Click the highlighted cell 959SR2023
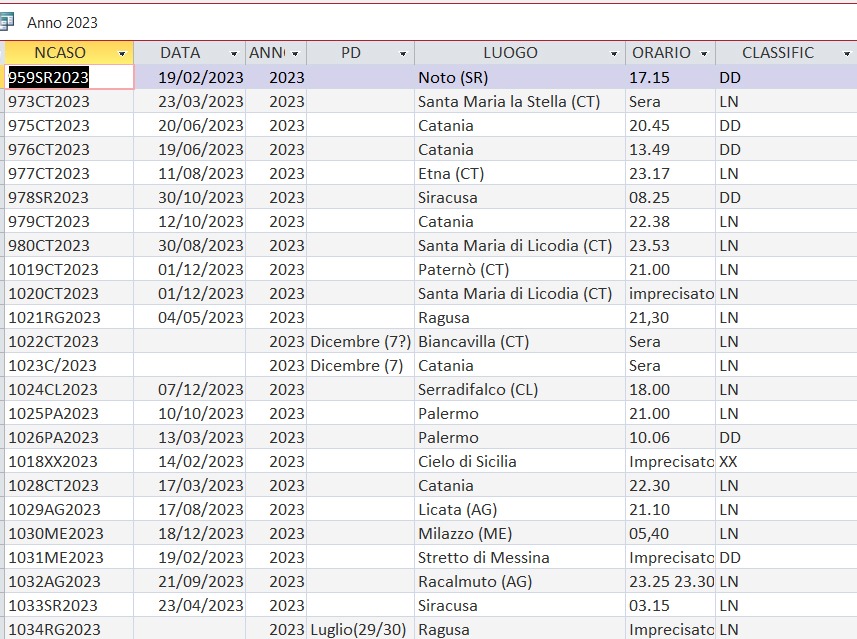Screen dimensions: 857x639 (69, 77)
